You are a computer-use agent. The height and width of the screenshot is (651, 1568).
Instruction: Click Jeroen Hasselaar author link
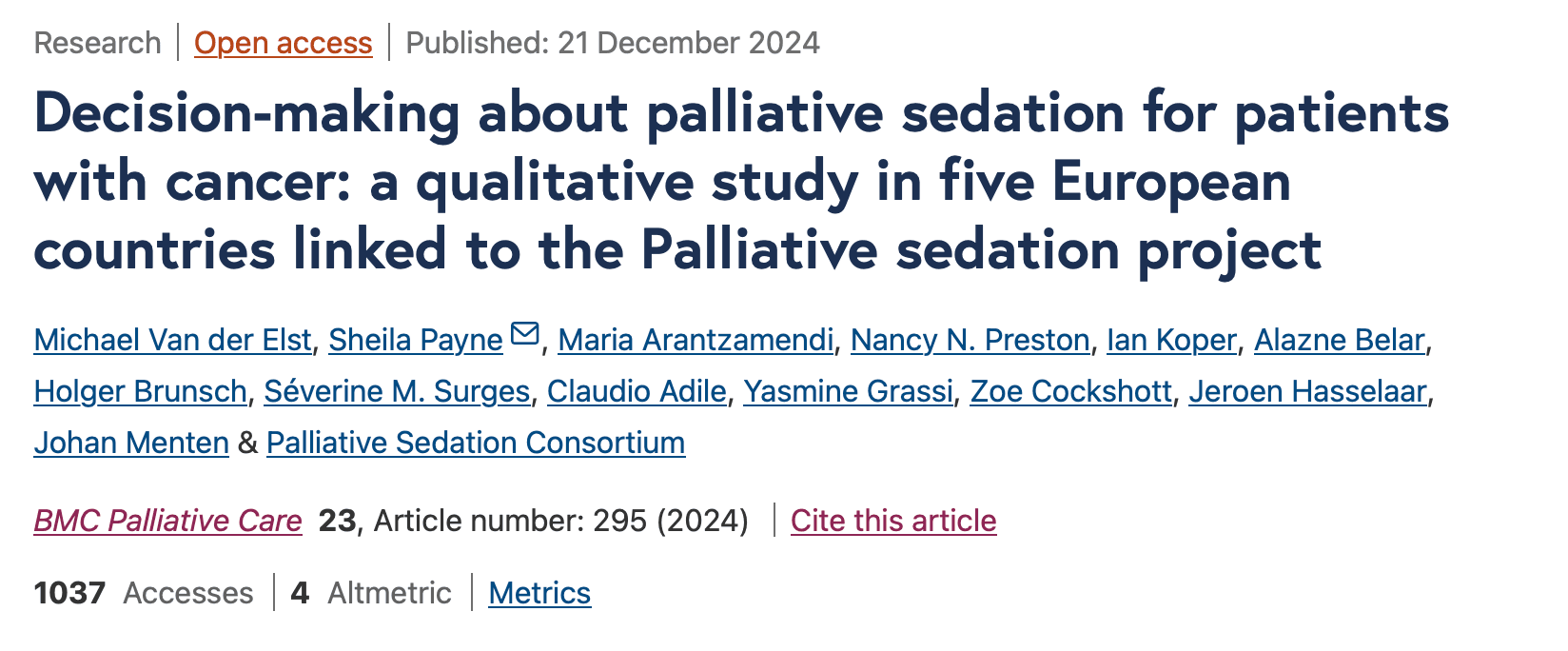[1308, 391]
